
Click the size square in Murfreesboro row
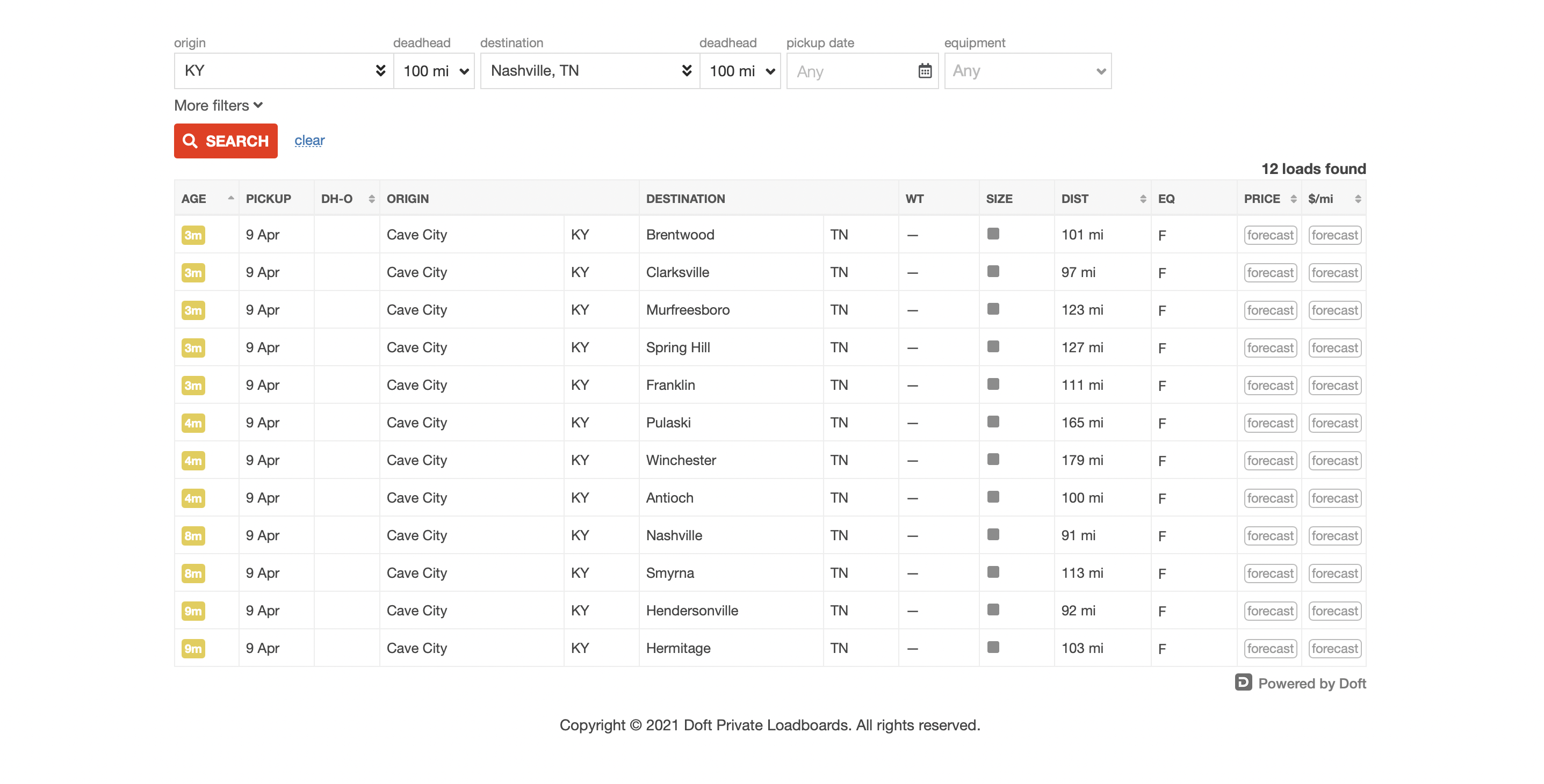tap(993, 309)
